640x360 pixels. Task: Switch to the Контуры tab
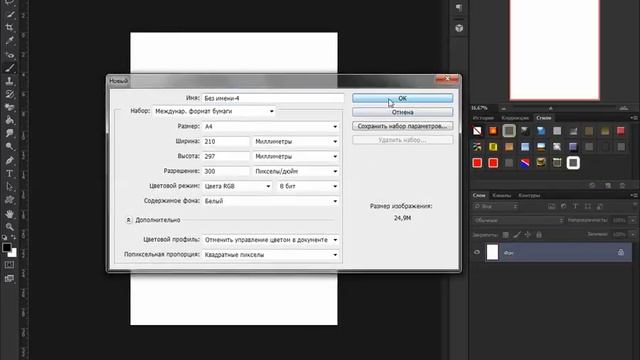[529, 196]
